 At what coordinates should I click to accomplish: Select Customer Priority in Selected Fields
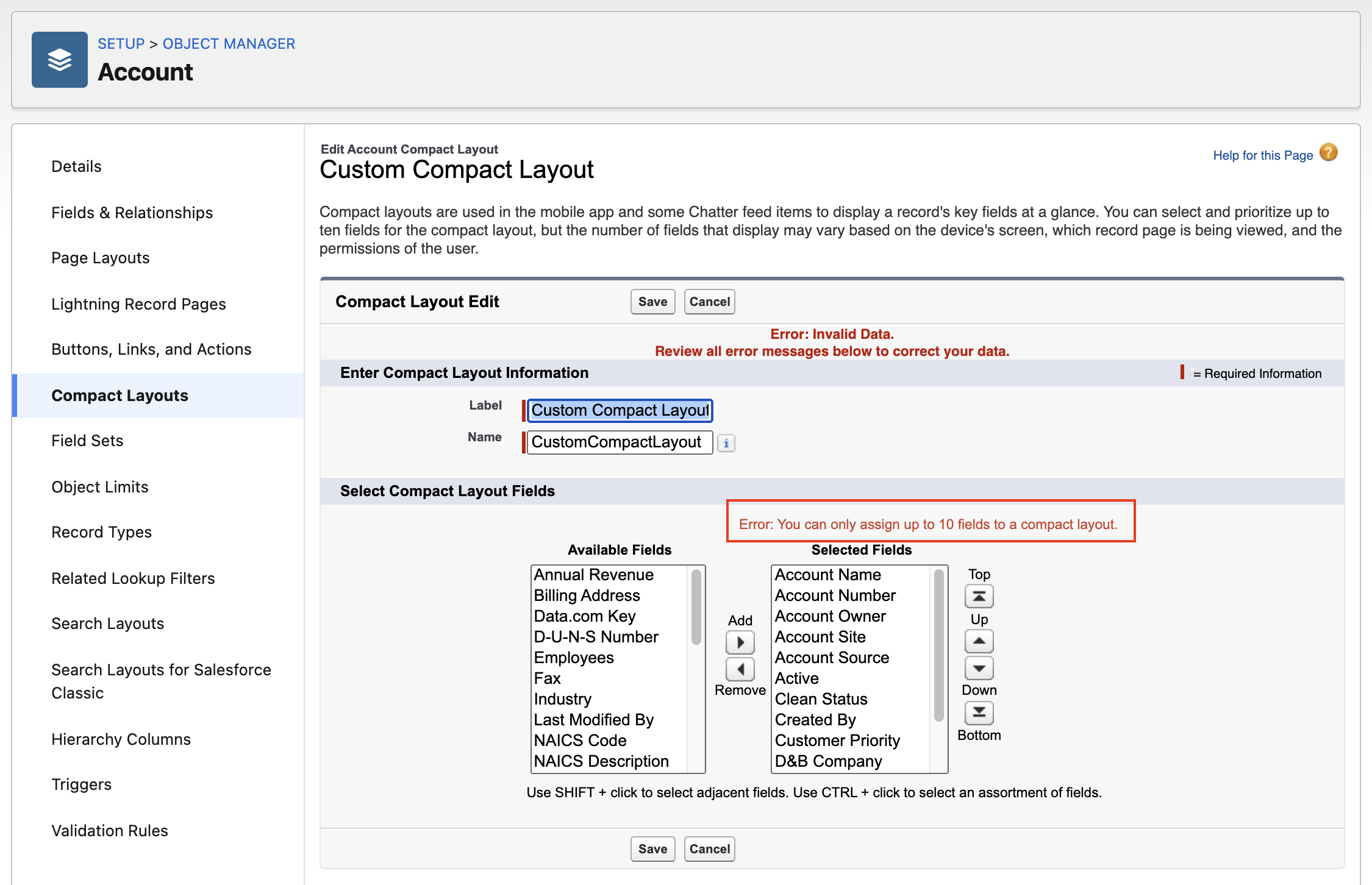point(837,741)
